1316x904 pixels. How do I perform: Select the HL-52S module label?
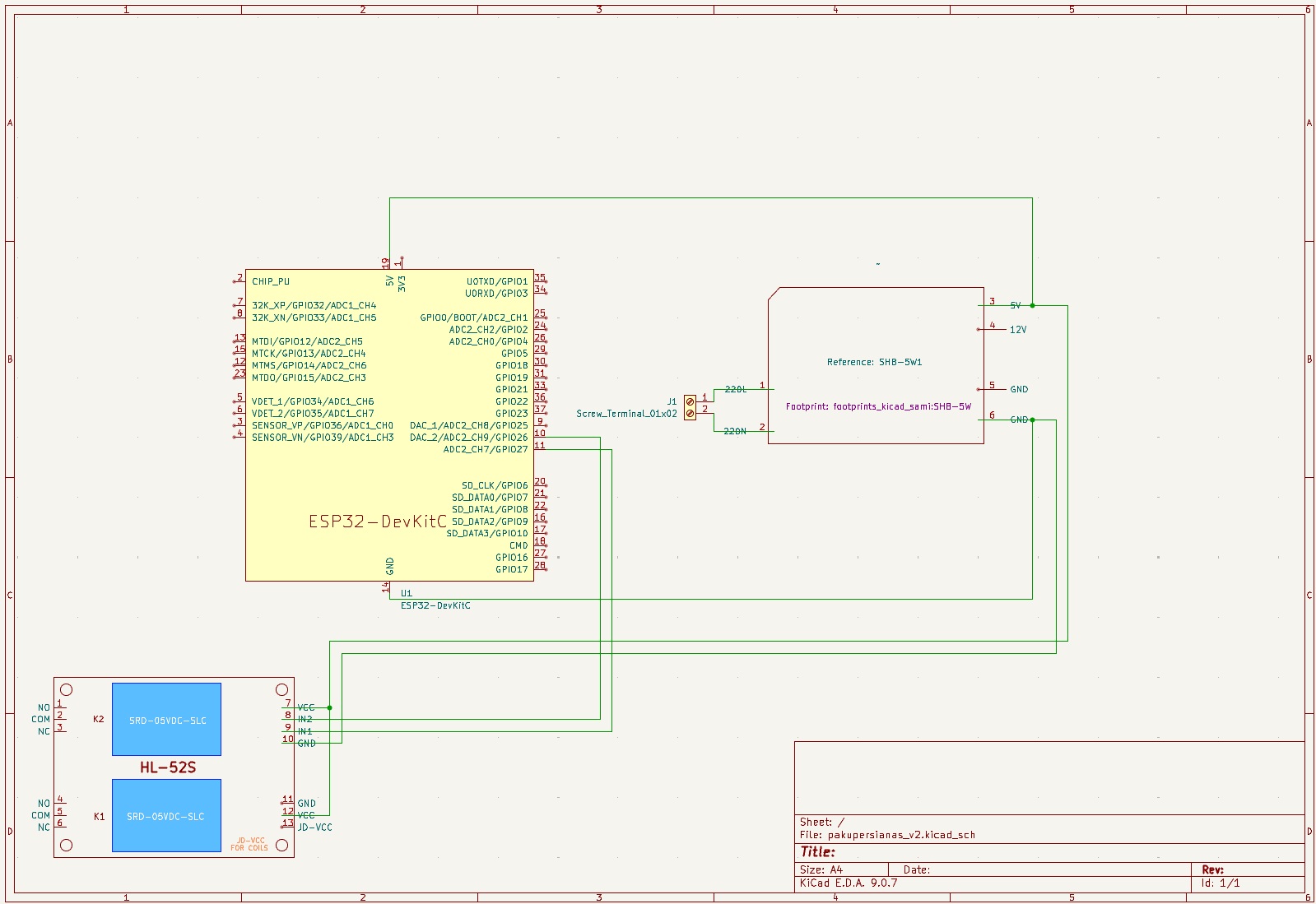pos(168,767)
